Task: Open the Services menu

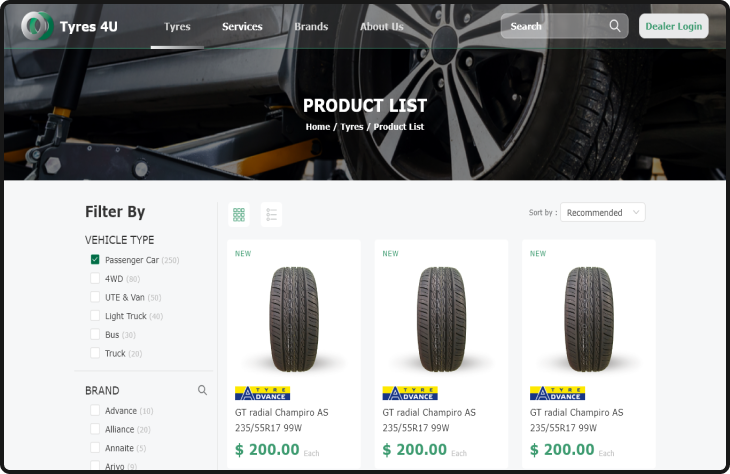Action: point(242,27)
